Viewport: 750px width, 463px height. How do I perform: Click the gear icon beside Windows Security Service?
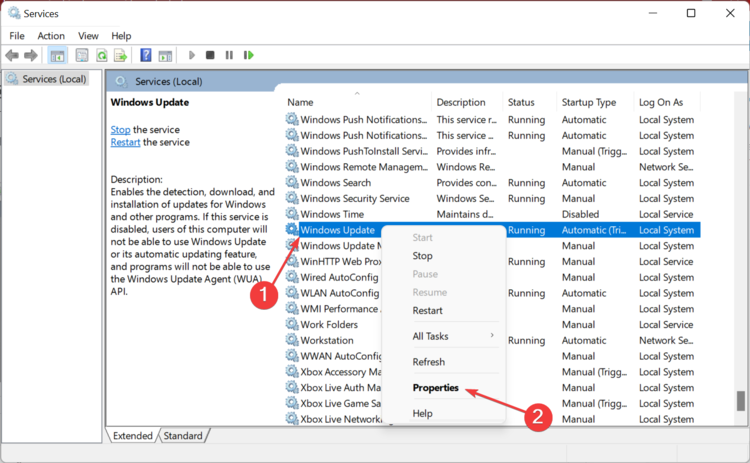coord(292,198)
